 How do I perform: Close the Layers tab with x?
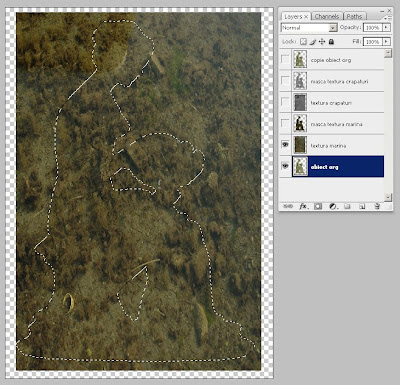click(x=306, y=16)
